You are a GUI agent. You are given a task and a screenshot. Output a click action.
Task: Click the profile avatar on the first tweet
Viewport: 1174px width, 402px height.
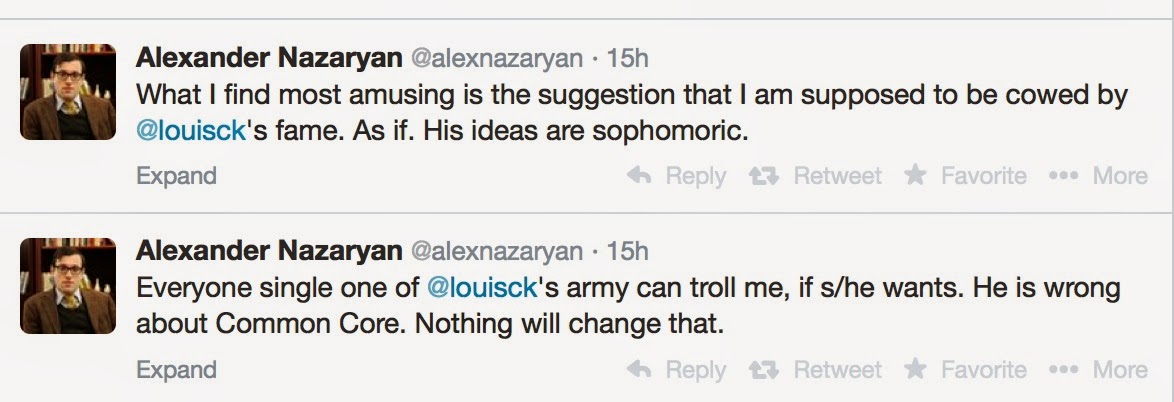coord(69,92)
